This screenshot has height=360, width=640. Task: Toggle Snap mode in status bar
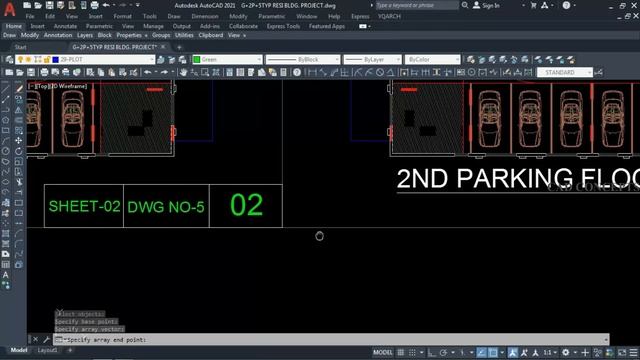point(412,352)
